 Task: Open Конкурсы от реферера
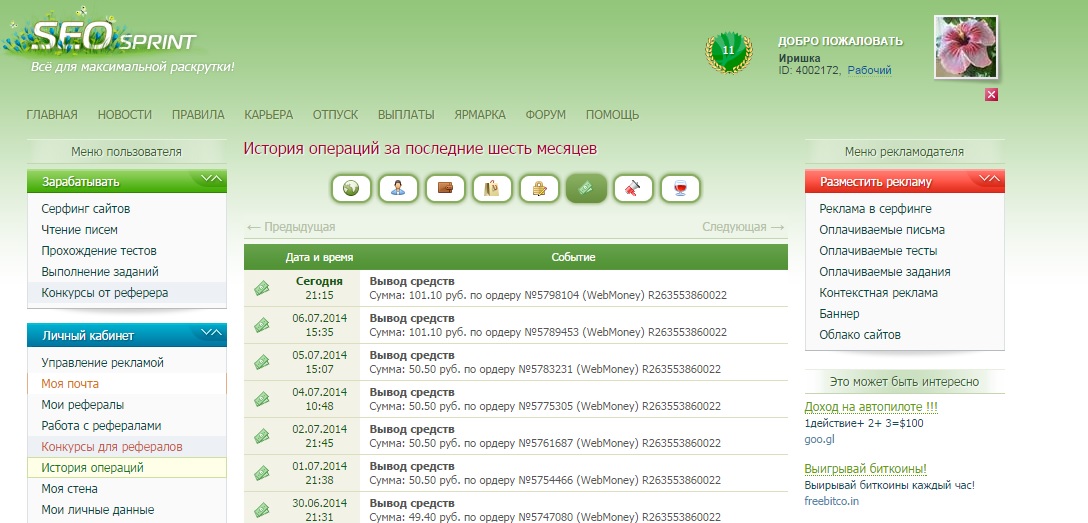(x=104, y=293)
